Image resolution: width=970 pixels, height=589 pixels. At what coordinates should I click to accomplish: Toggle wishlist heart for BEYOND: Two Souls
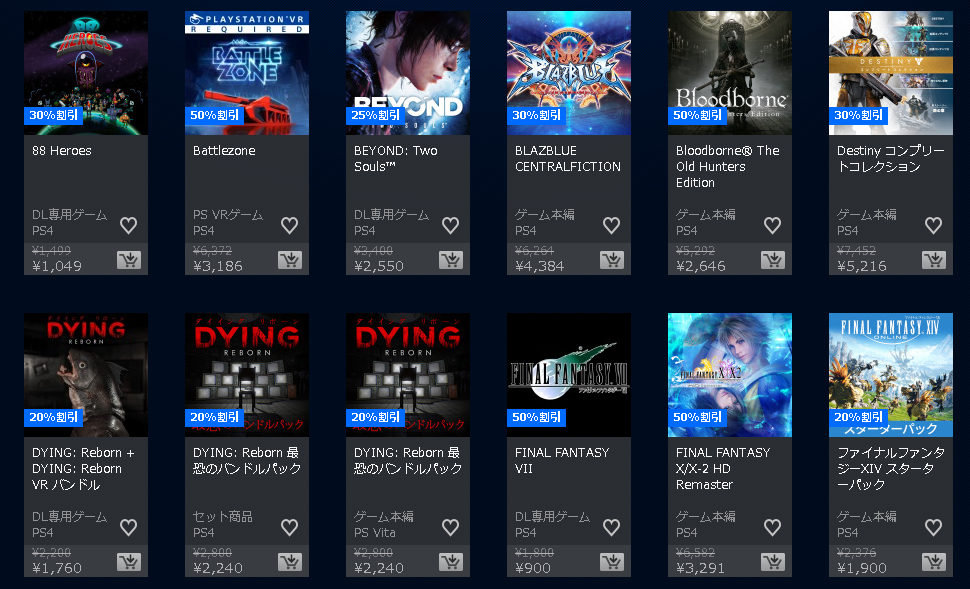pos(450,225)
